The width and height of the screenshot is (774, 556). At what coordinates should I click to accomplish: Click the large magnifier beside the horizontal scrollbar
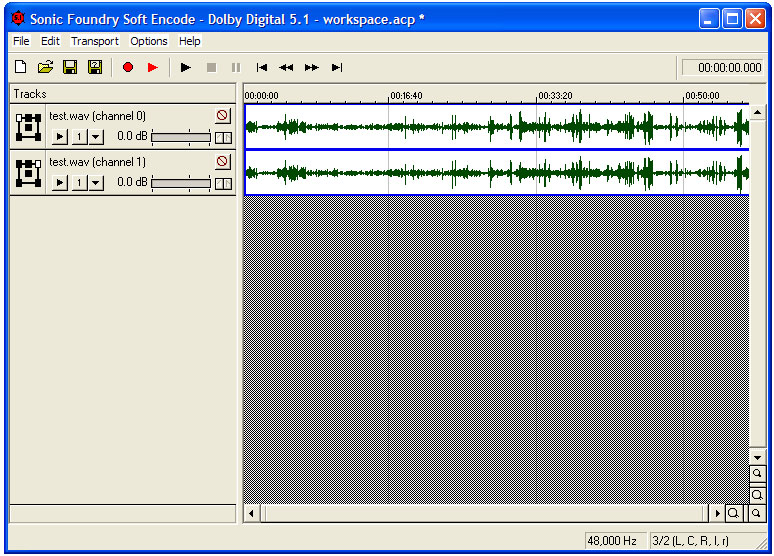point(734,514)
